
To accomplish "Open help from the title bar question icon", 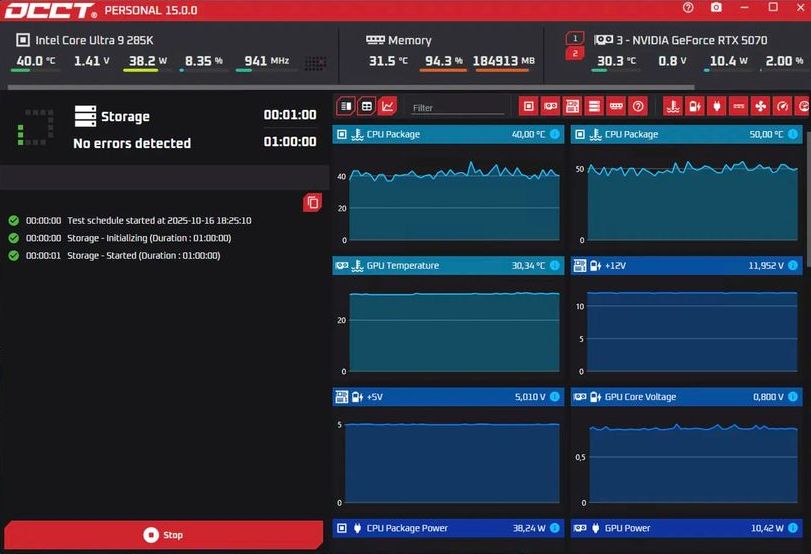I will pyautogui.click(x=688, y=8).
